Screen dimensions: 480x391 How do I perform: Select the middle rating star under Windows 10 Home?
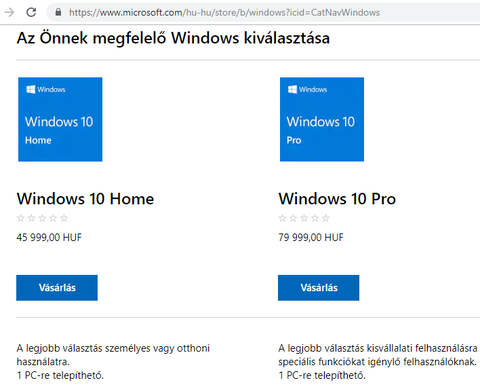42,218
